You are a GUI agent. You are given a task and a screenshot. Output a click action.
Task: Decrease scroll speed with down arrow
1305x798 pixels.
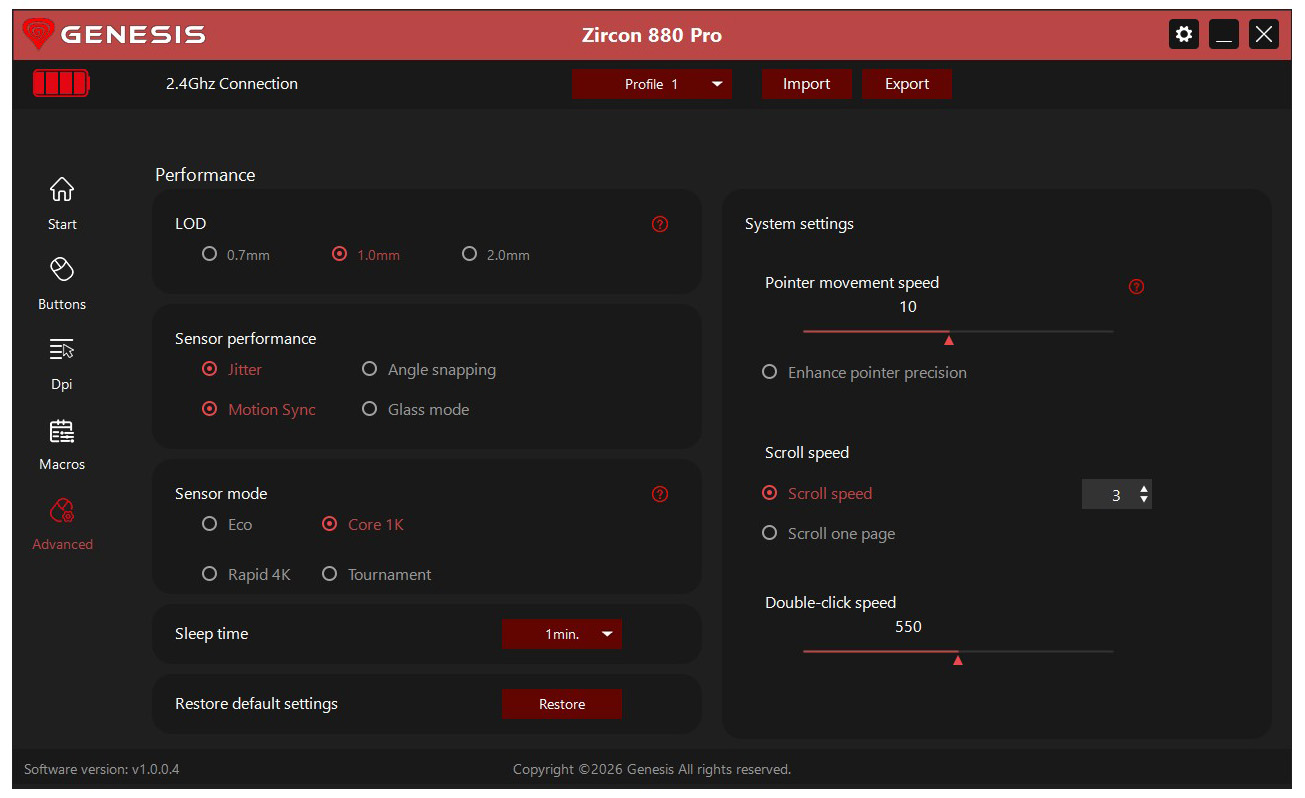(x=1144, y=499)
